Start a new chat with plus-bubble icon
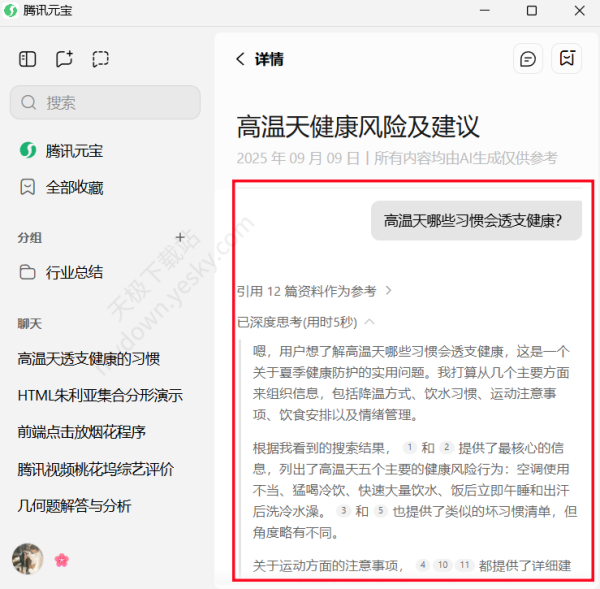Image resolution: width=600 pixels, height=589 pixels. [64, 59]
